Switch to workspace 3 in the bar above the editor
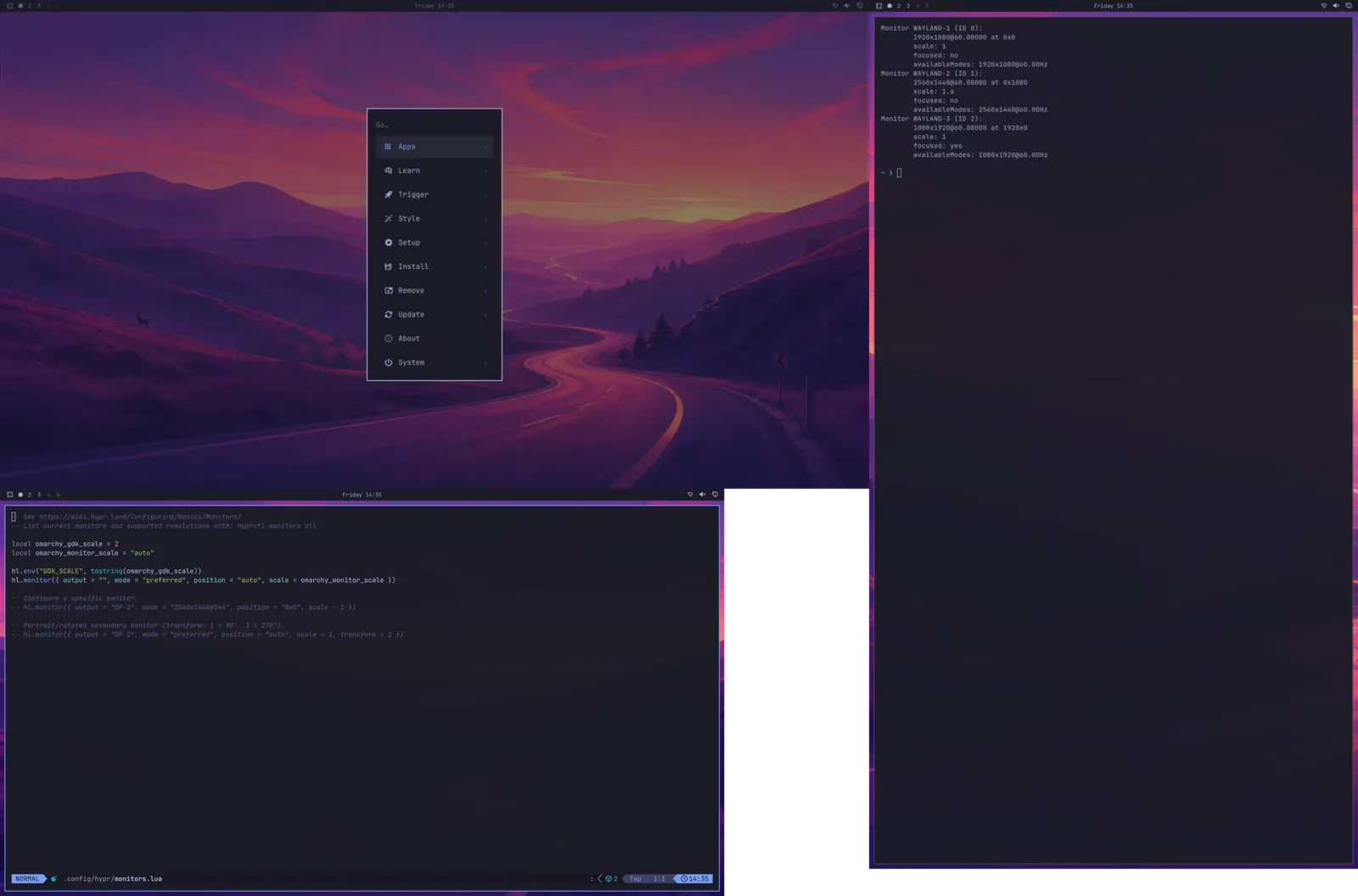This screenshot has height=896, width=1358. [x=39, y=495]
